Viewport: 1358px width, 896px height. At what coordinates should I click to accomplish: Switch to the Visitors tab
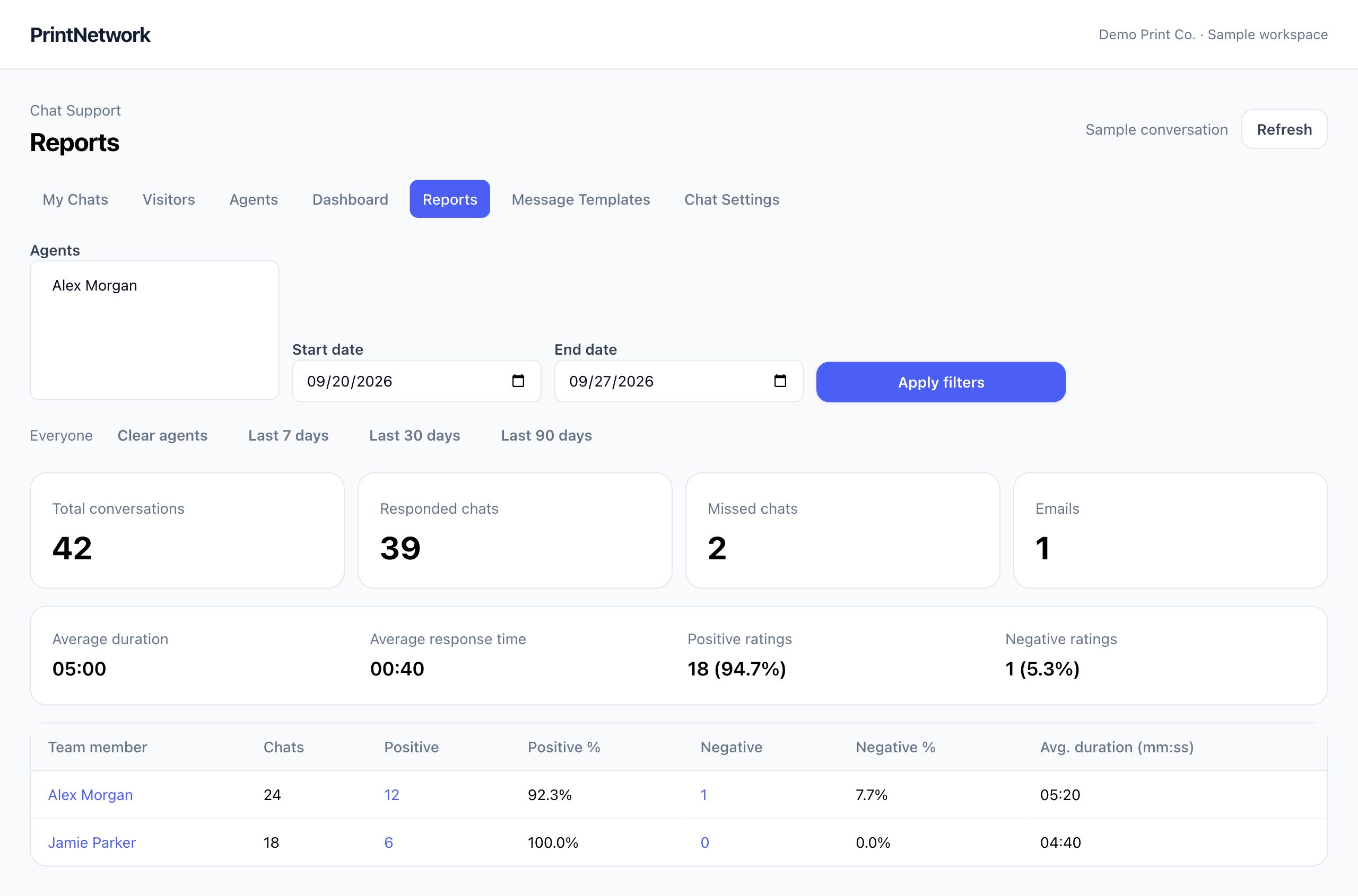(169, 199)
